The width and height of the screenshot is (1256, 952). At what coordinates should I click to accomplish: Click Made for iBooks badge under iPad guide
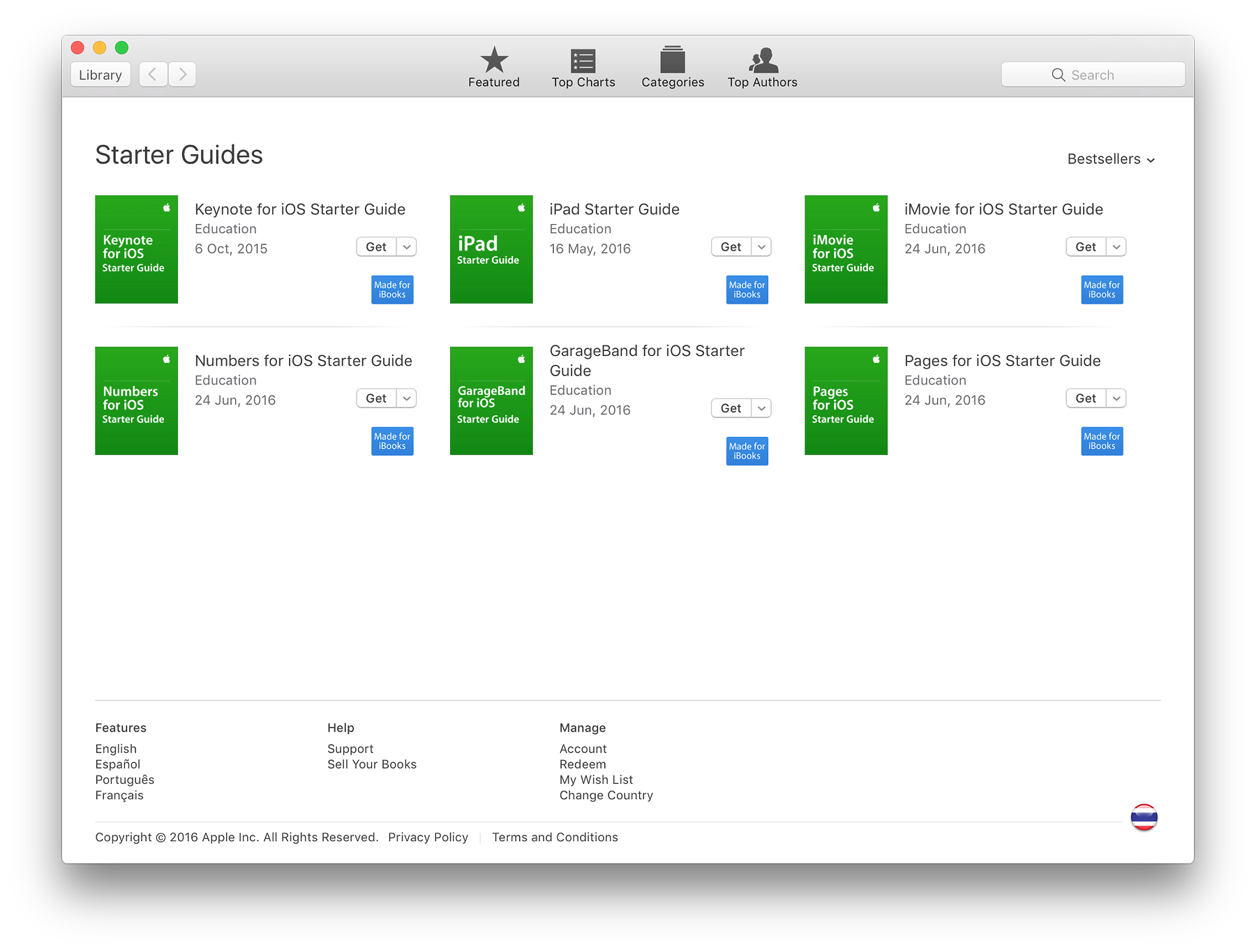747,290
